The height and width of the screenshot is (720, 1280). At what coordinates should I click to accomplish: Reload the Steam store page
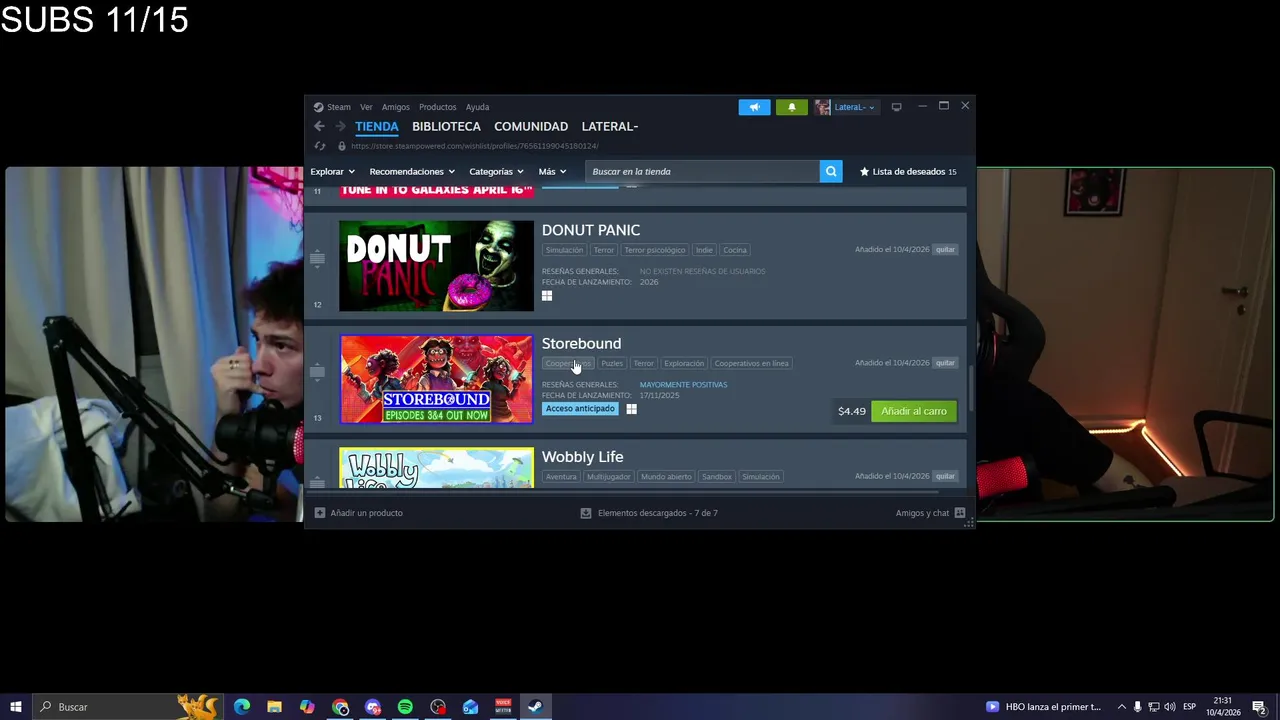click(319, 146)
